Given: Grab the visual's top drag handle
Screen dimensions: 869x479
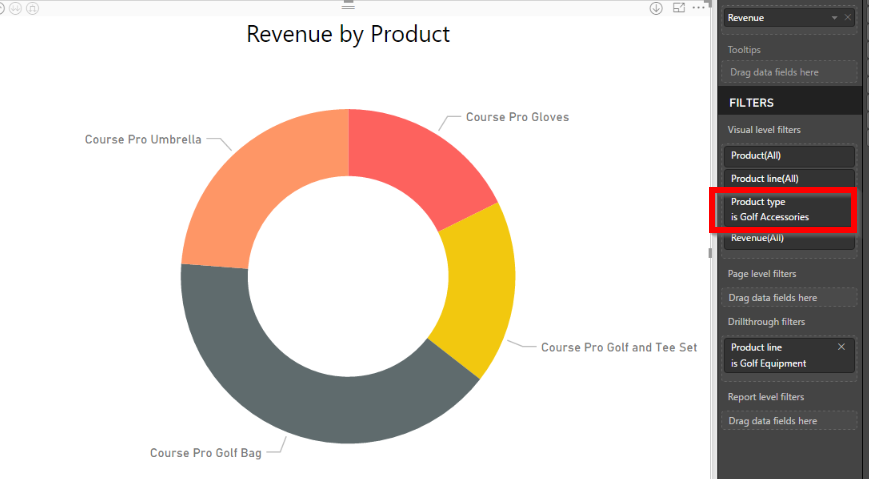Looking at the screenshot, I should [348, 6].
